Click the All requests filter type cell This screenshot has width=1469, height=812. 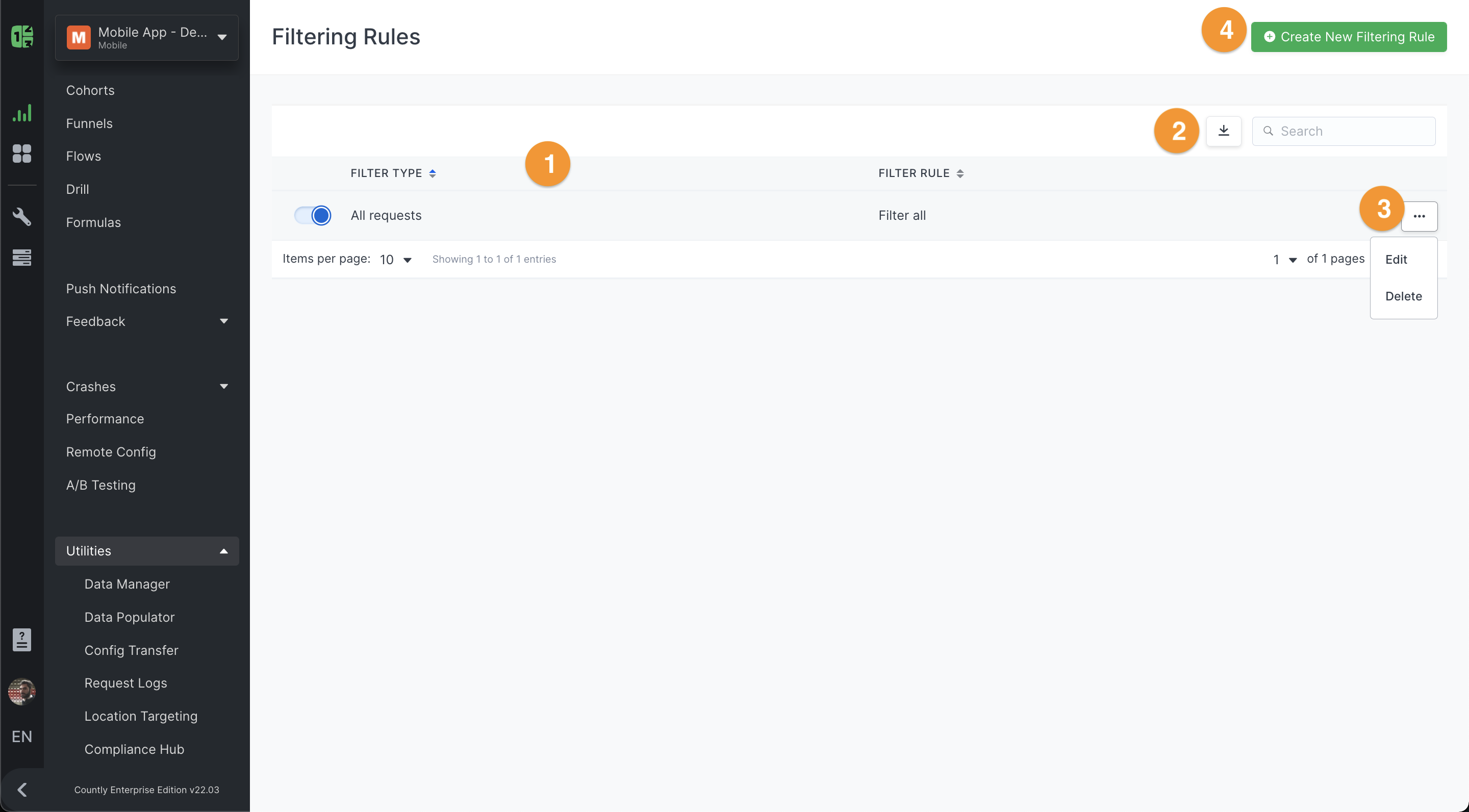click(386, 216)
